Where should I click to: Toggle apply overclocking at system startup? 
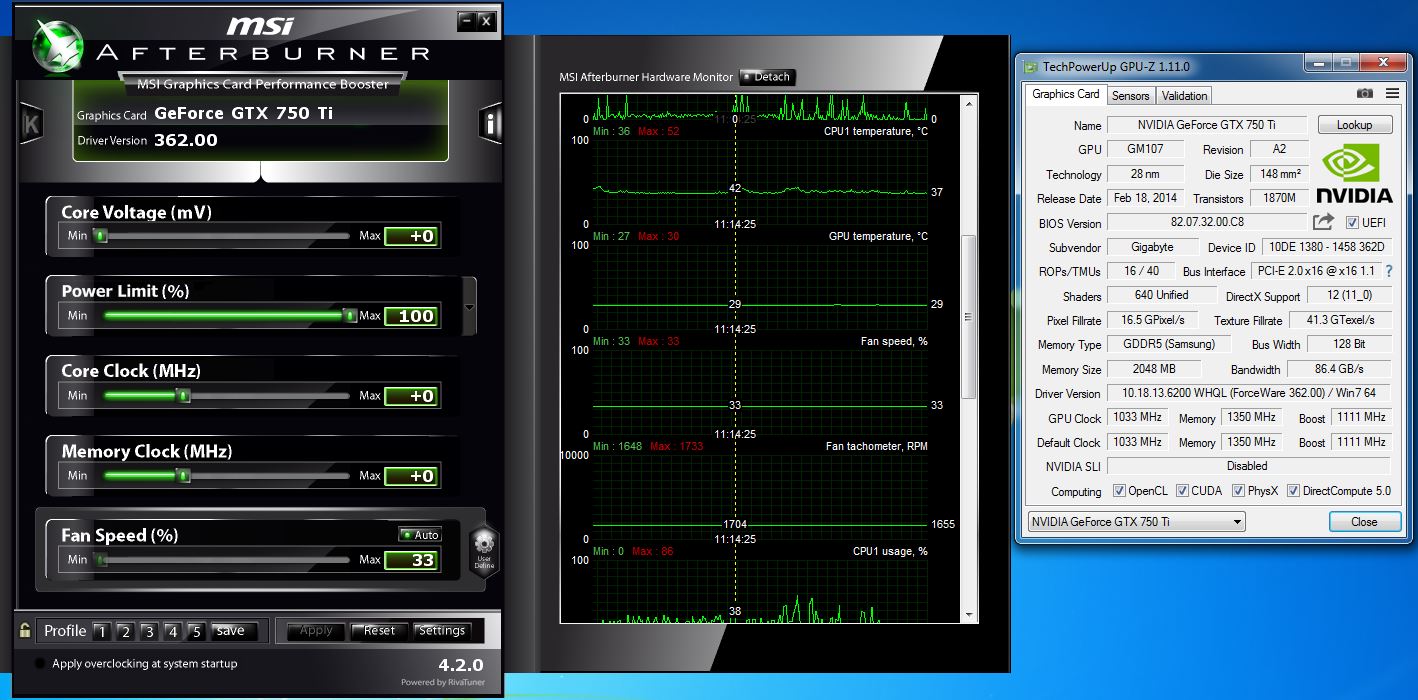click(x=40, y=664)
